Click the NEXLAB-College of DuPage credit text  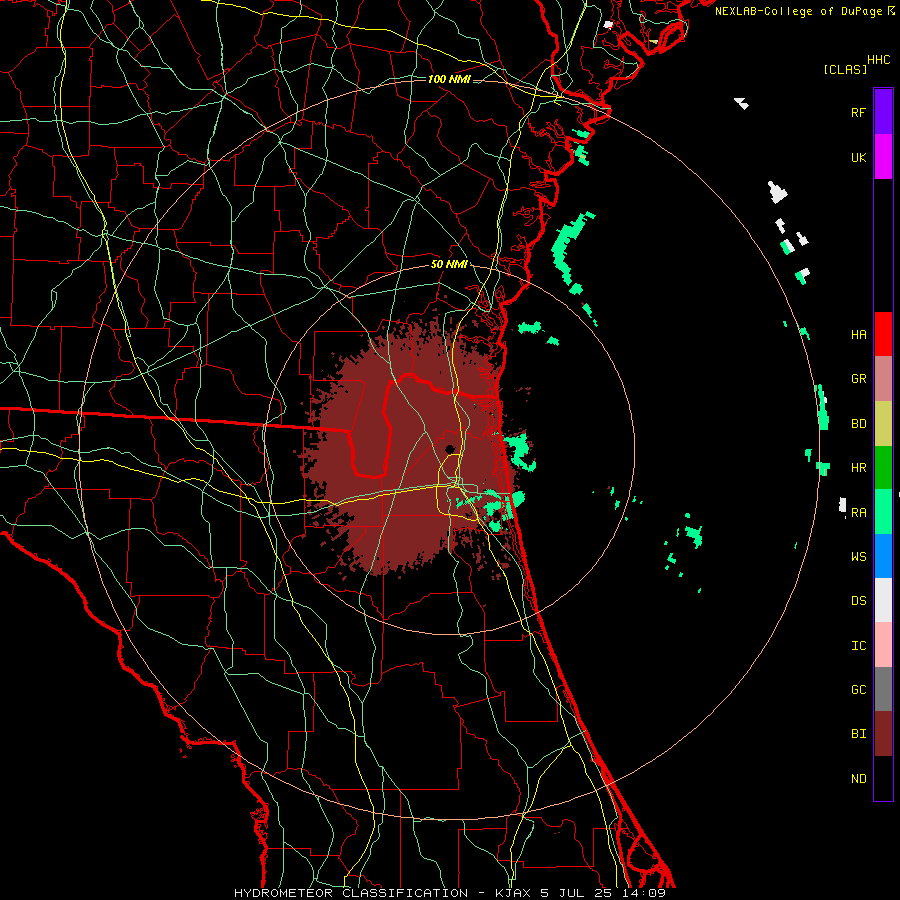click(x=800, y=11)
